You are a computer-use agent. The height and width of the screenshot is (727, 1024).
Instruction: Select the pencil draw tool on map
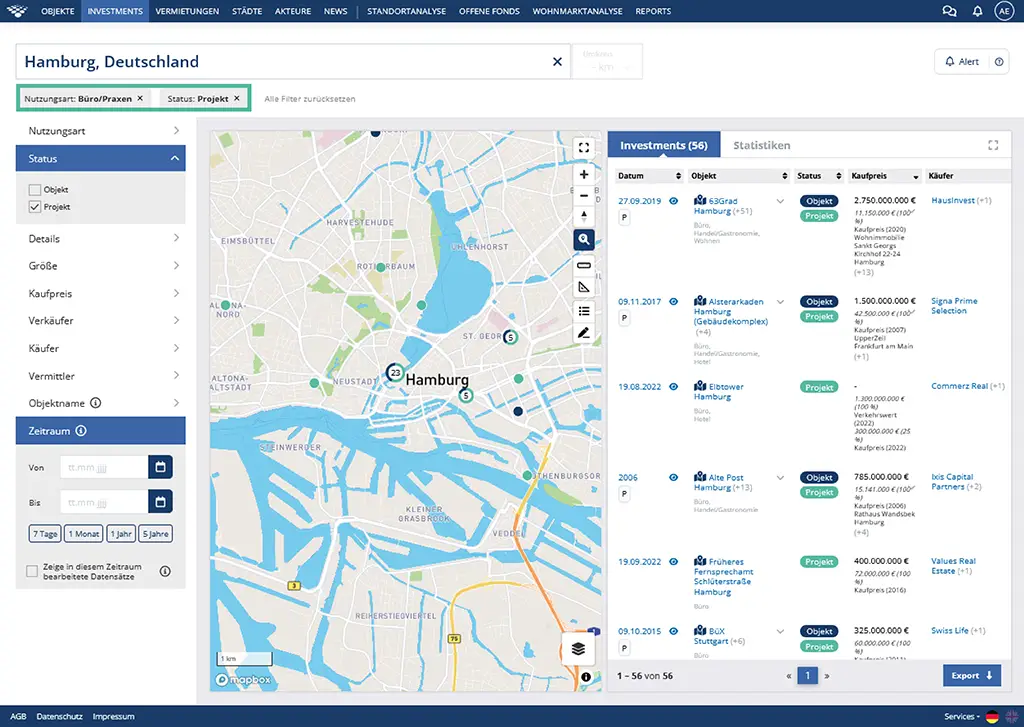[584, 333]
